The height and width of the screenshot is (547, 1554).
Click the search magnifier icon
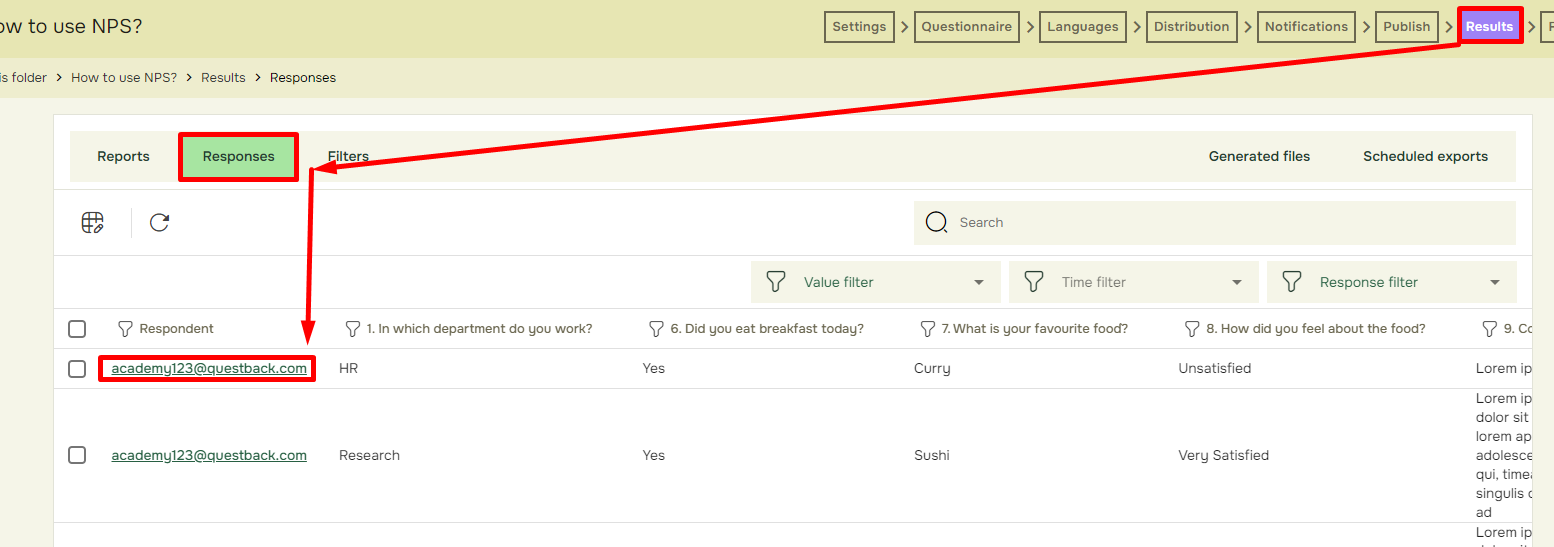point(936,223)
